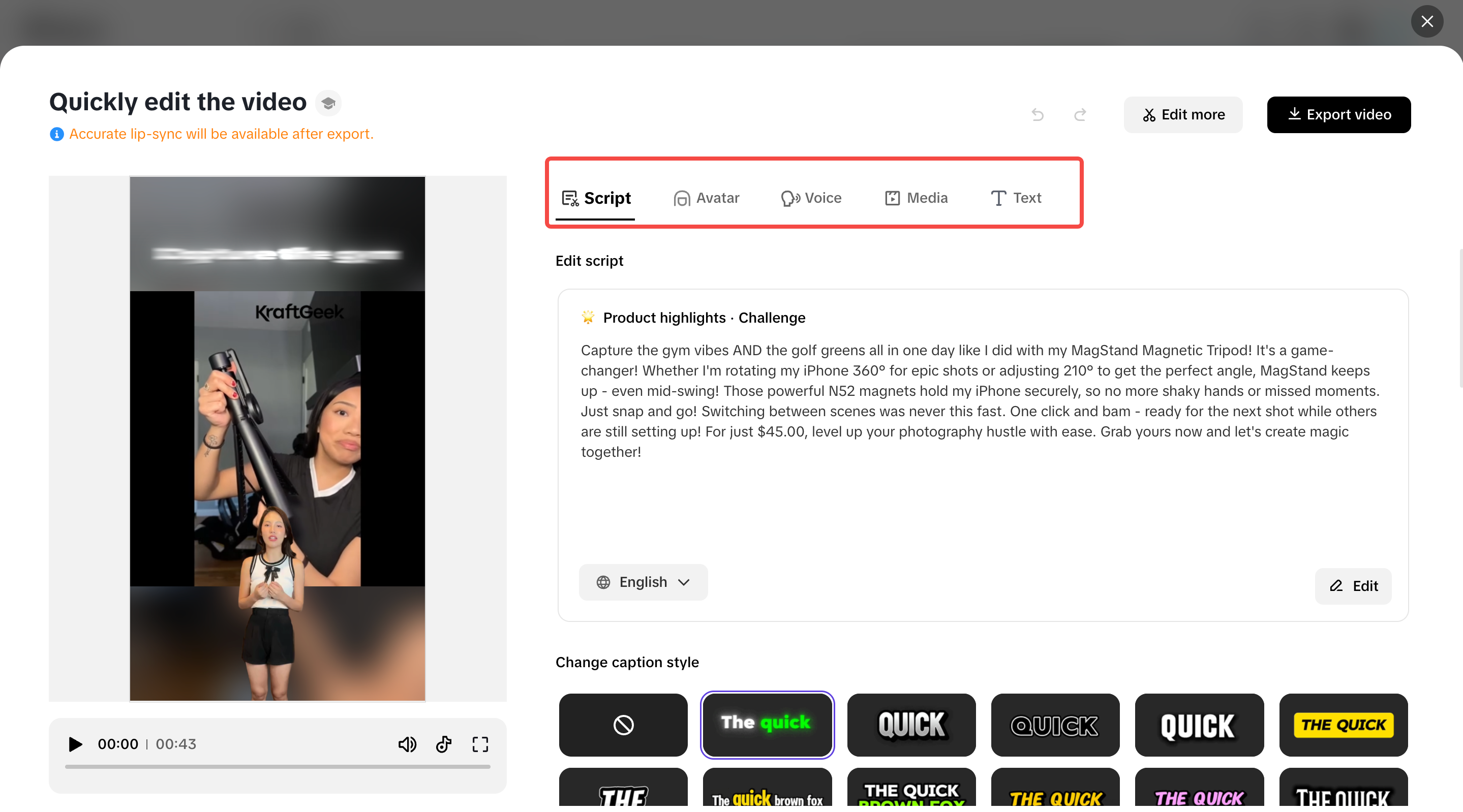Click the scissors icon in Edit more
The height and width of the screenshot is (812, 1463).
pos(1149,115)
